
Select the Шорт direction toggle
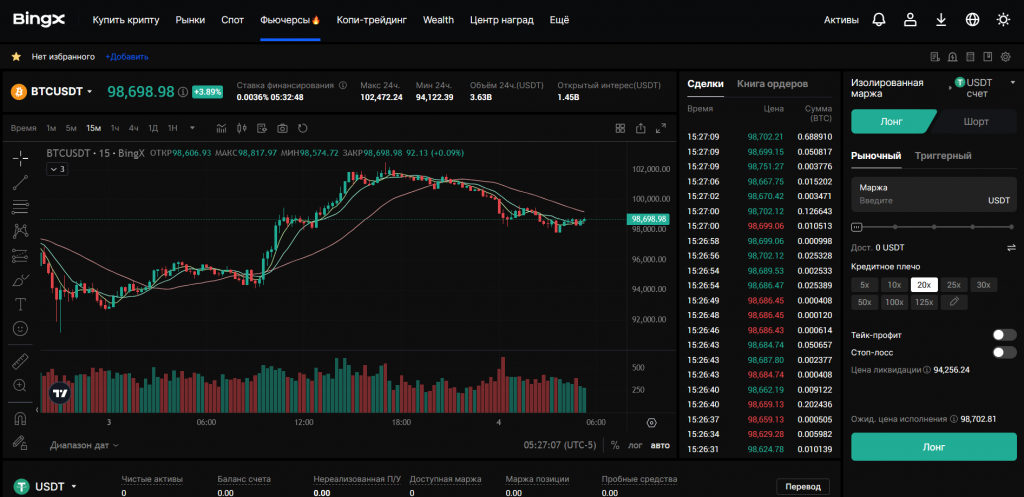tap(976, 121)
